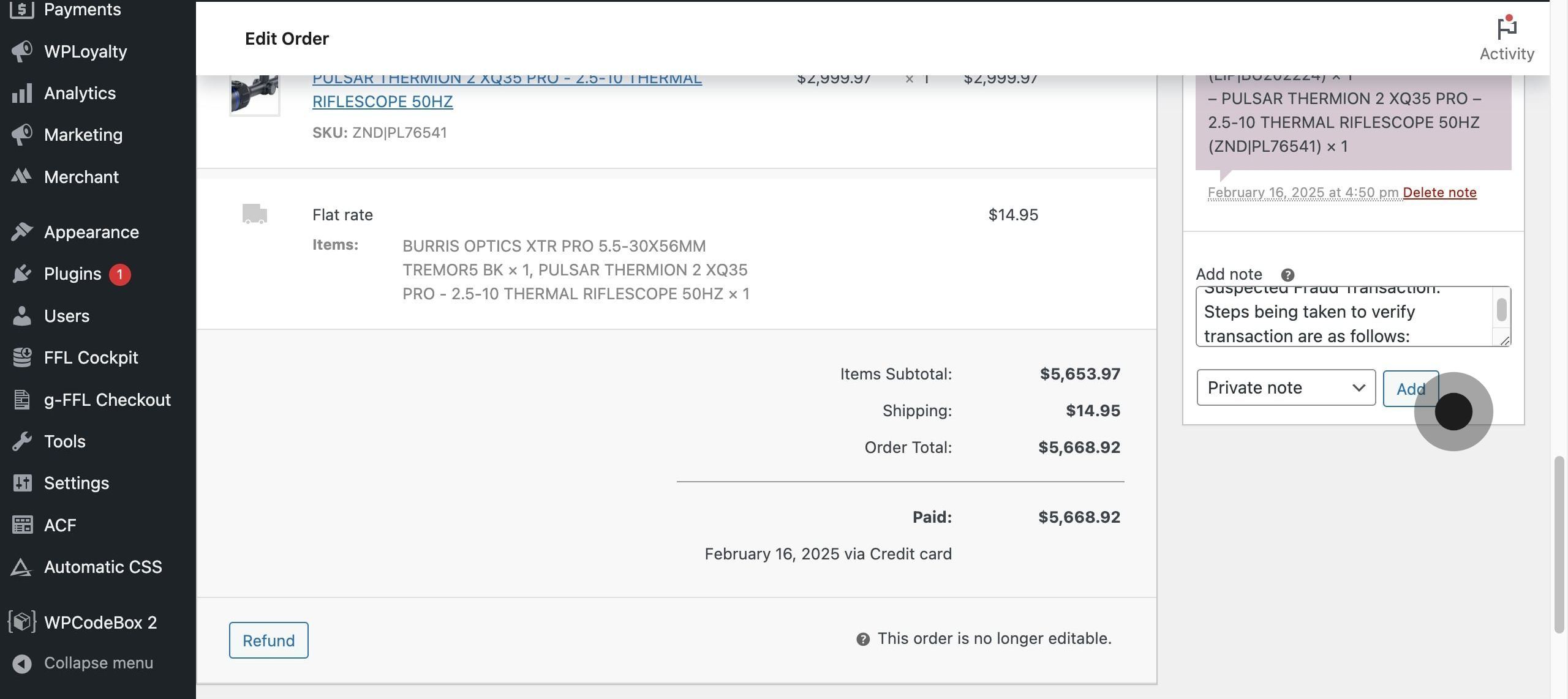Click inside the Add note text area
1568x699 pixels.
[1344, 317]
